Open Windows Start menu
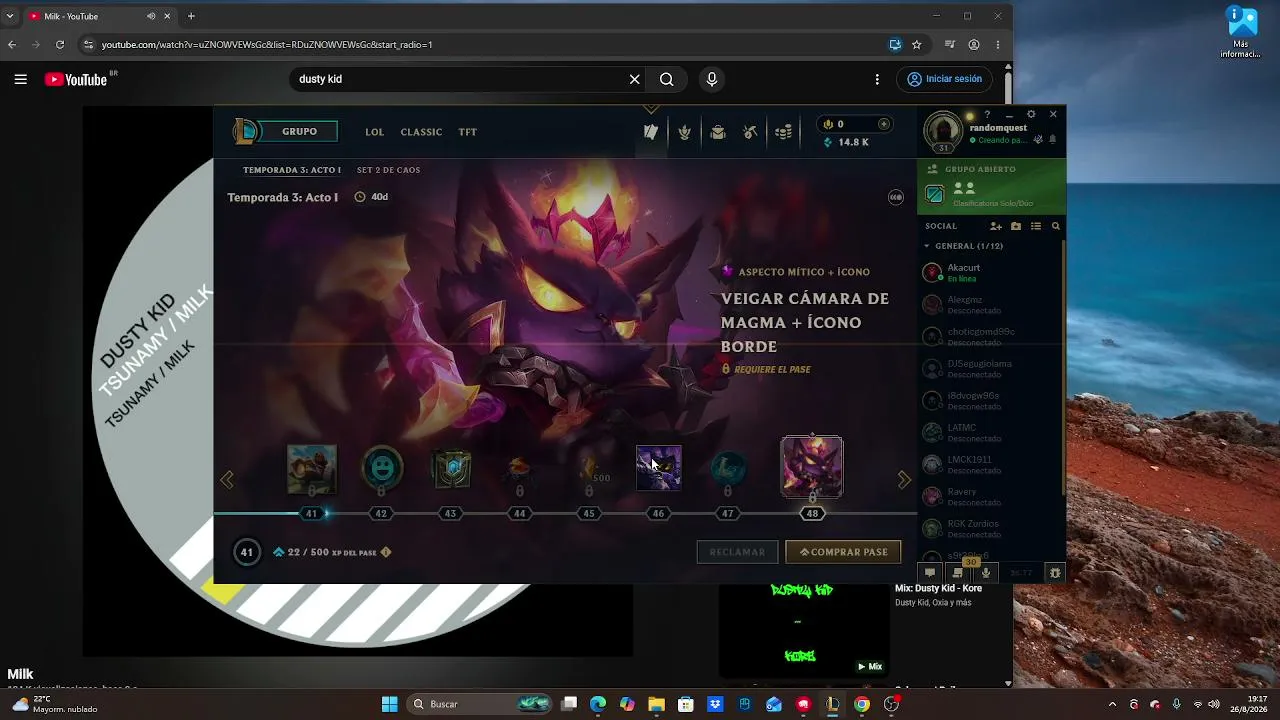This screenshot has height=720, width=1280. tap(389, 704)
